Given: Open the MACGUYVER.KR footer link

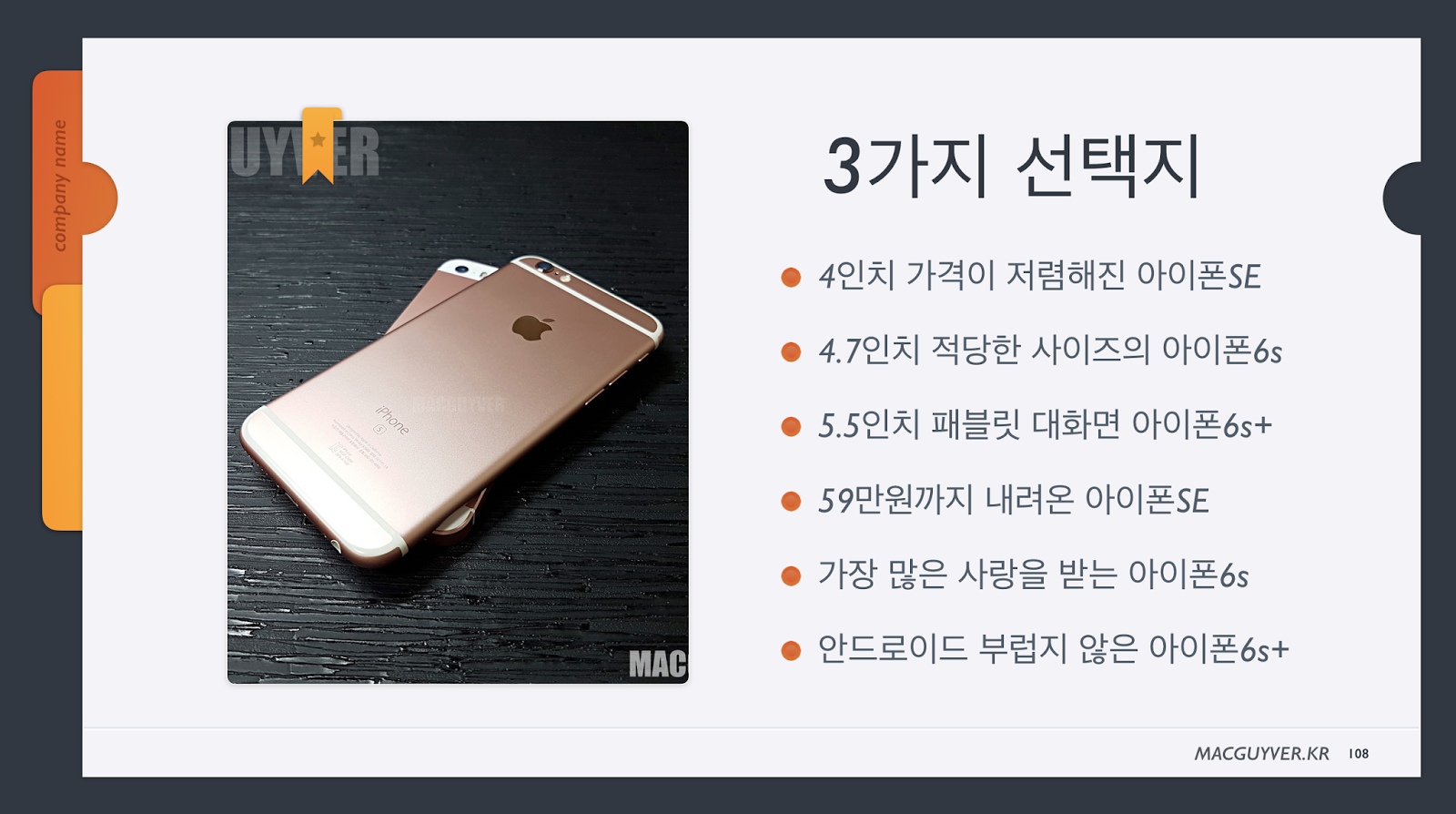Looking at the screenshot, I should (x=1261, y=754).
